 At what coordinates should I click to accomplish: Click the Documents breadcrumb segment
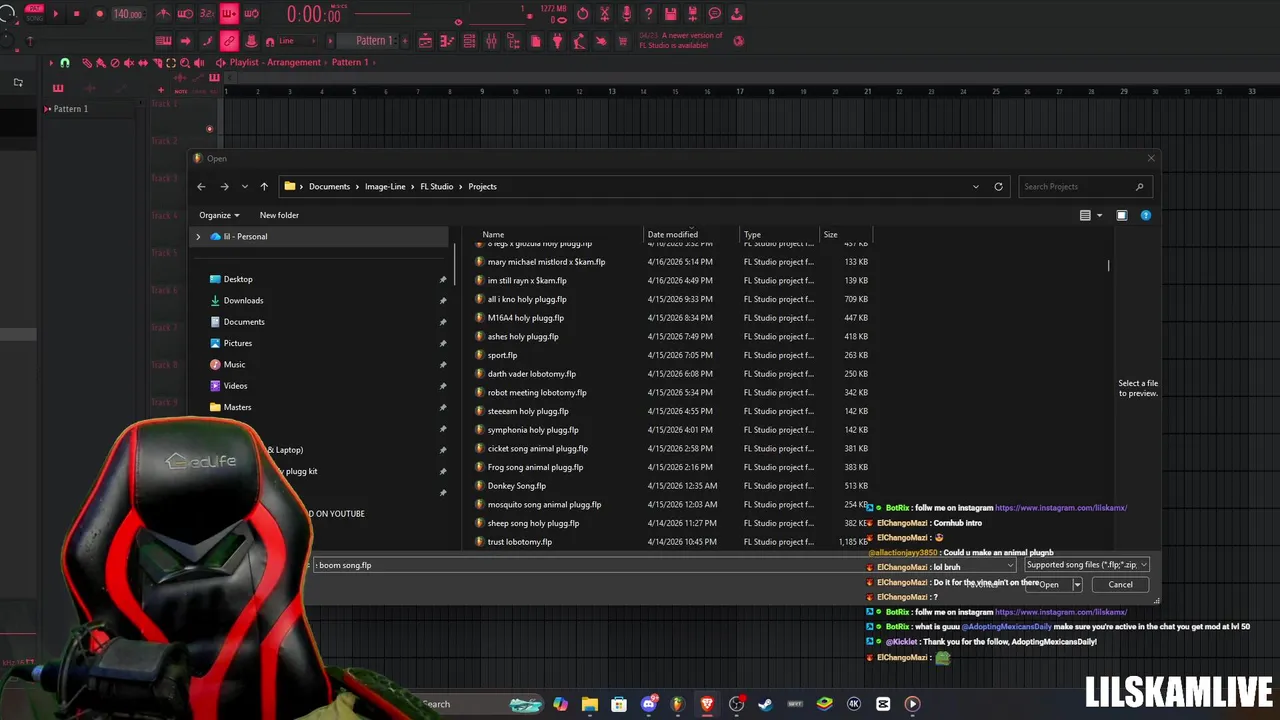[x=329, y=186]
